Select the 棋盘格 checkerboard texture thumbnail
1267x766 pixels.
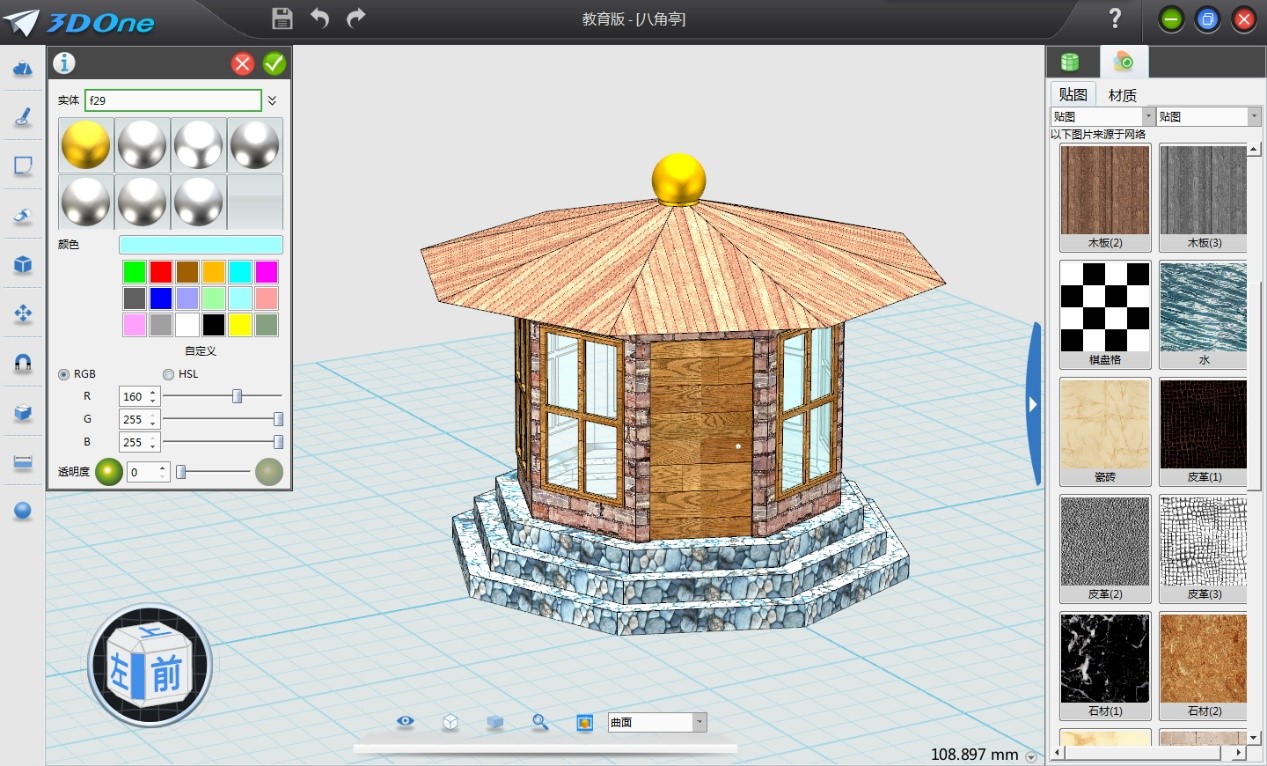1105,313
